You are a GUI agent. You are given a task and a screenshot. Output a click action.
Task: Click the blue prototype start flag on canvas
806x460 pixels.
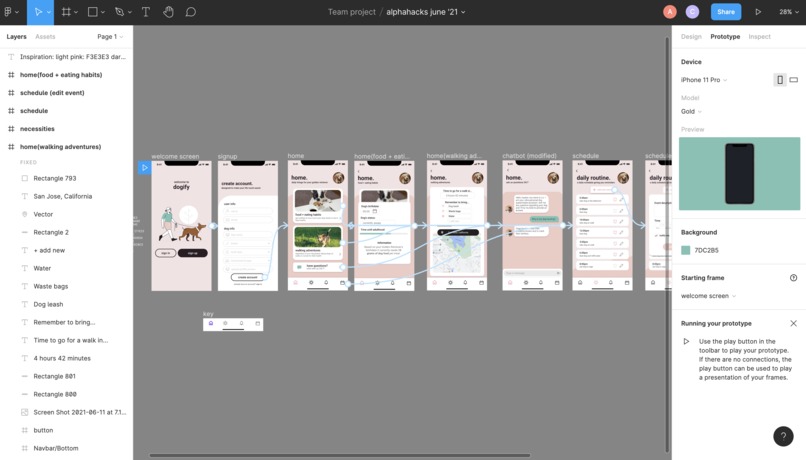click(144, 168)
